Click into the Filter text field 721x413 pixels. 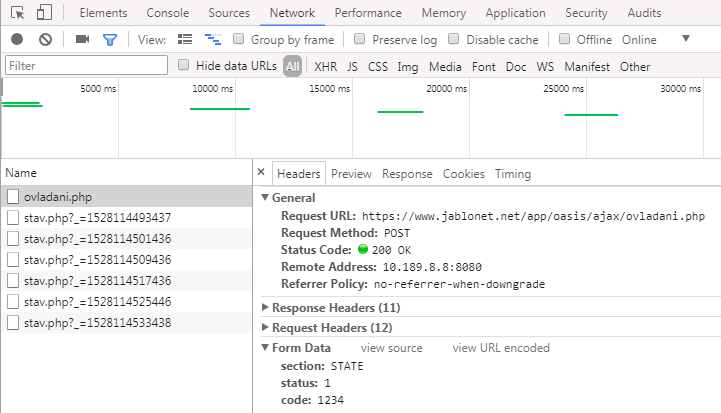pos(85,65)
